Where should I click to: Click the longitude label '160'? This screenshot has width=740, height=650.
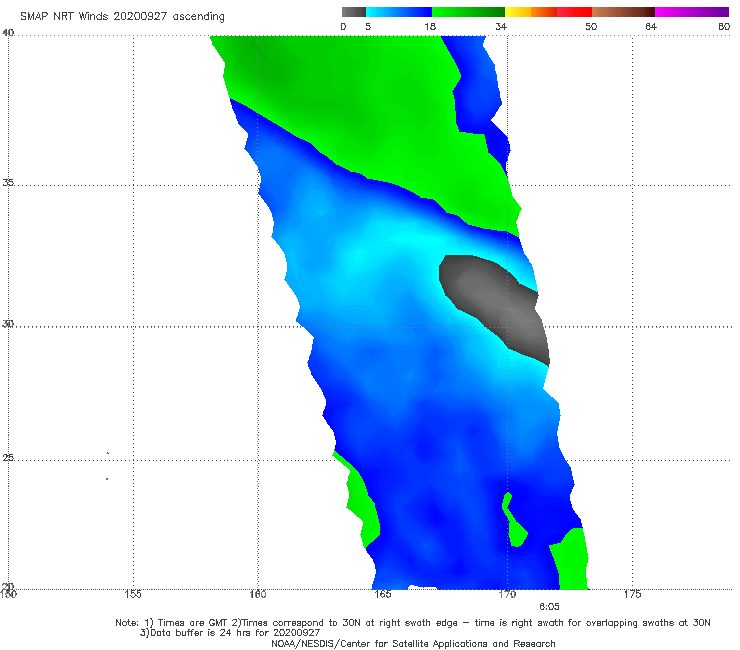[258, 594]
